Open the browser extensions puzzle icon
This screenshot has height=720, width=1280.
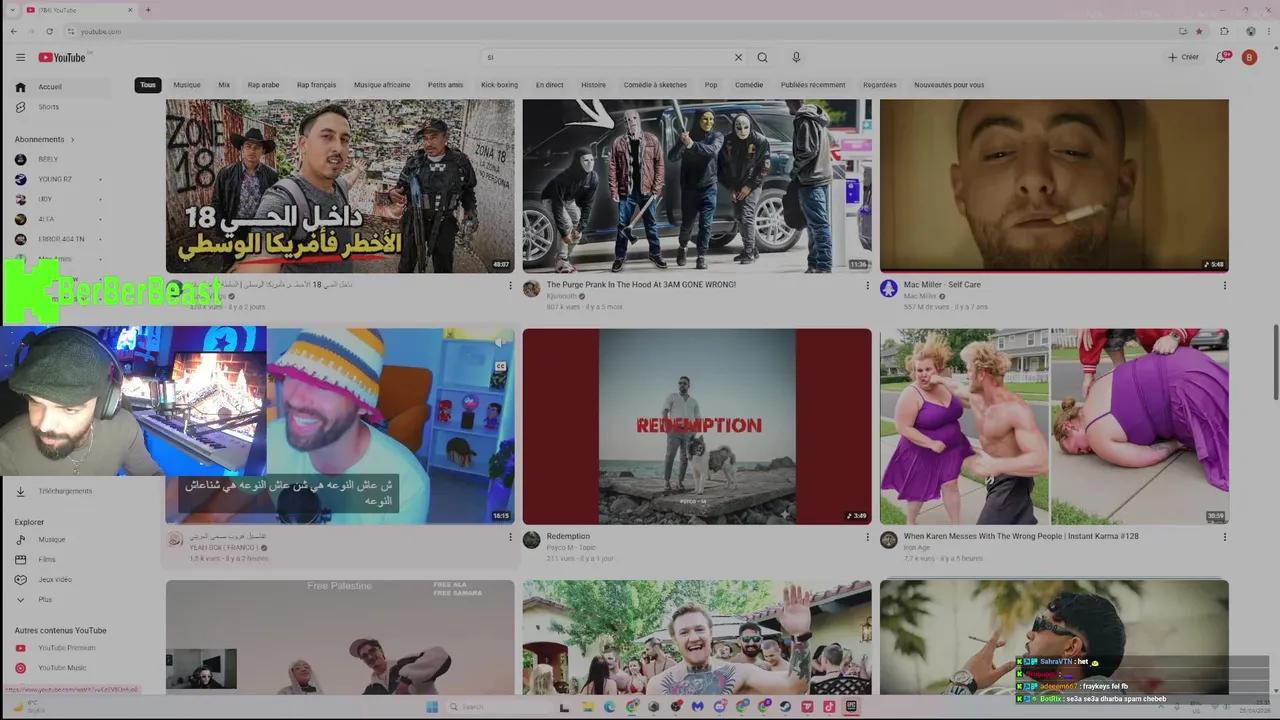pos(1224,31)
